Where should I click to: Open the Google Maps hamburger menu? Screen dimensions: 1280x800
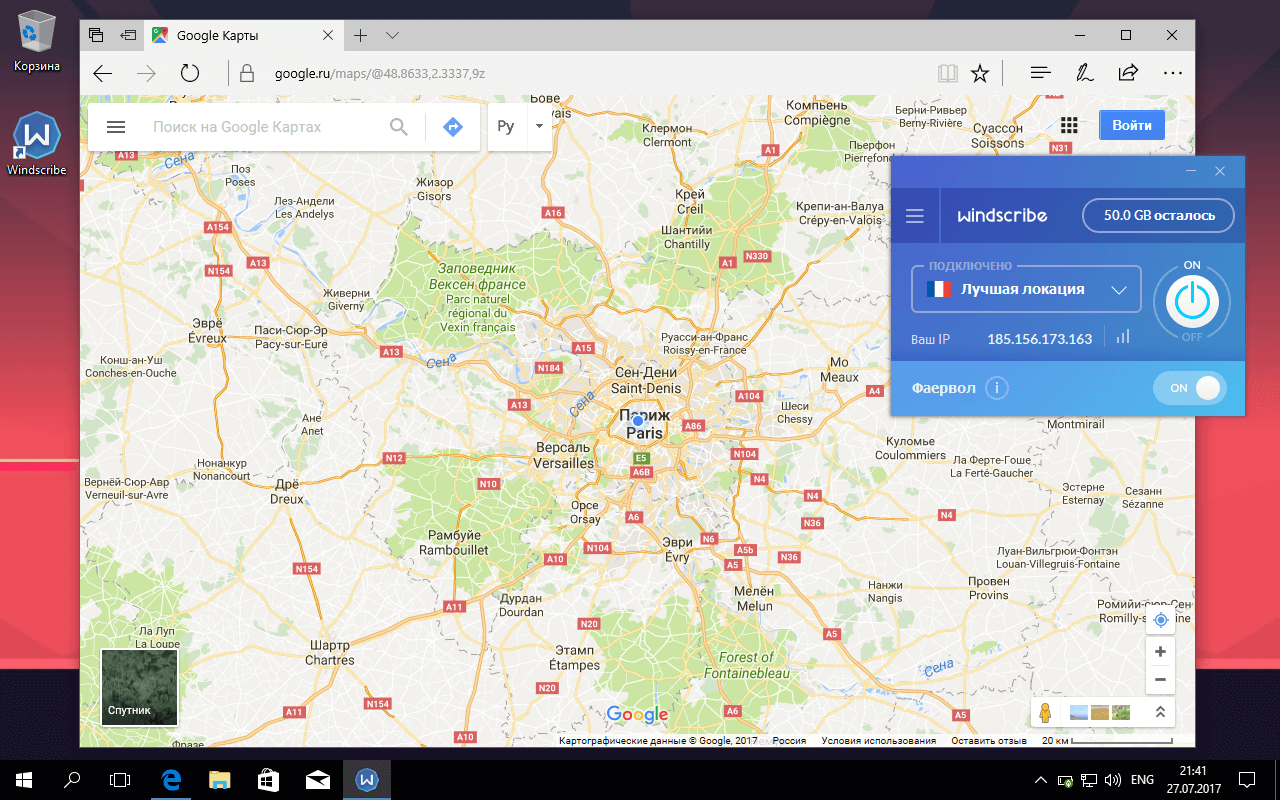(116, 127)
